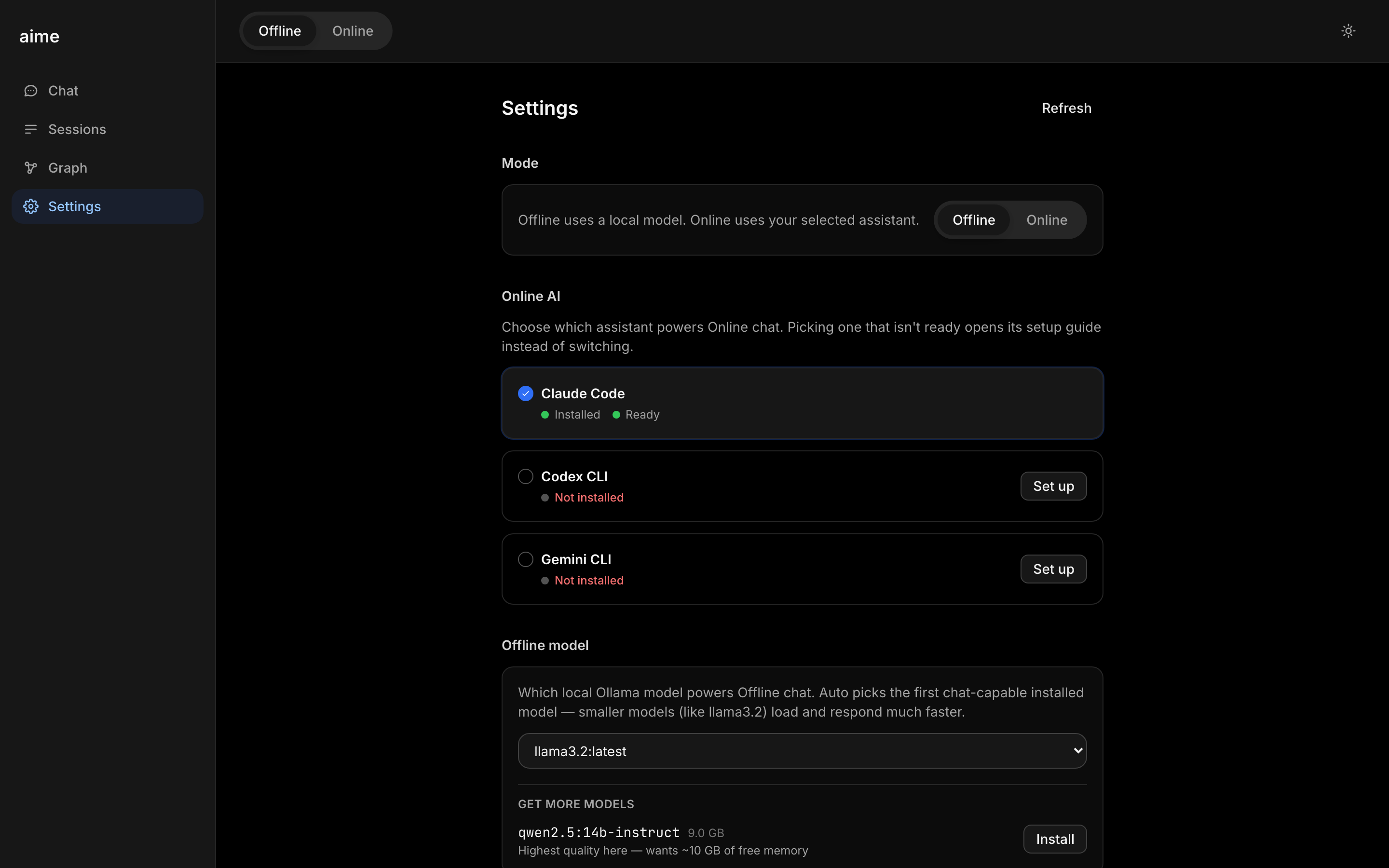Set up Codex CLI

(1053, 486)
